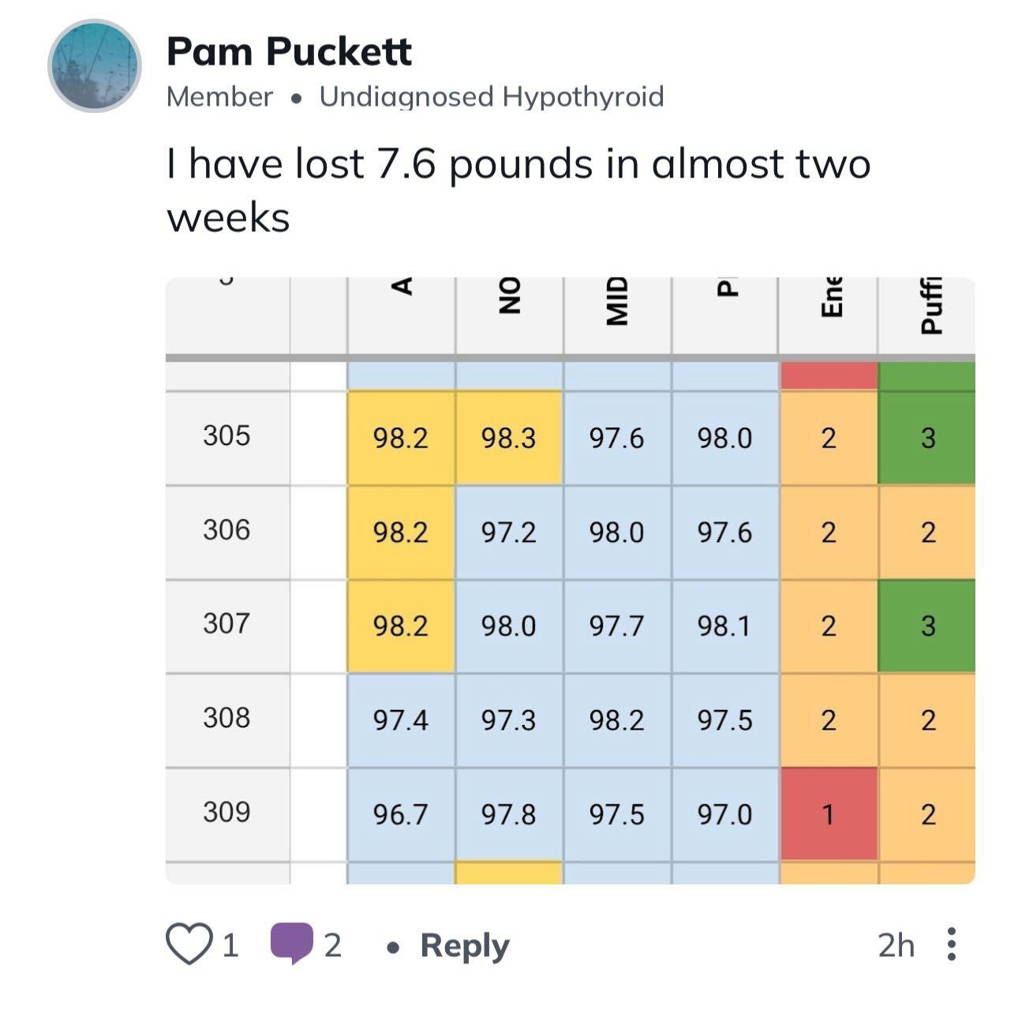Click the Undiagnosed Hypothyroid tag
Screen dimensions: 1018x1024
pyautogui.click(x=491, y=97)
